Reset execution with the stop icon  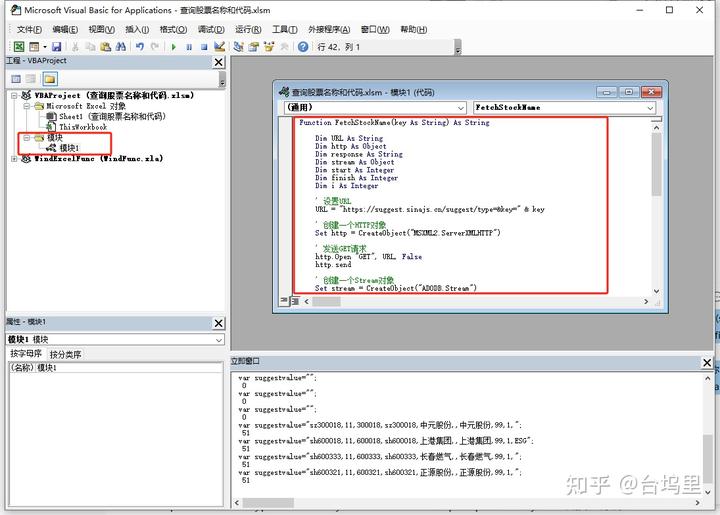coord(204,46)
